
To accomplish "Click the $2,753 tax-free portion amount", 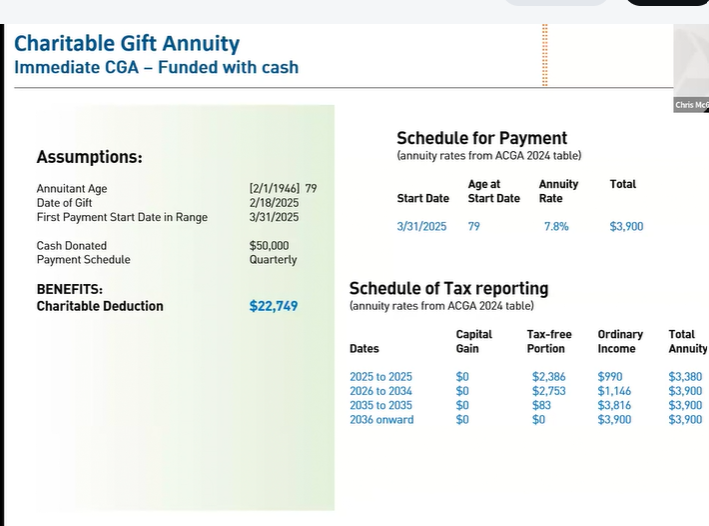I will click(x=549, y=391).
